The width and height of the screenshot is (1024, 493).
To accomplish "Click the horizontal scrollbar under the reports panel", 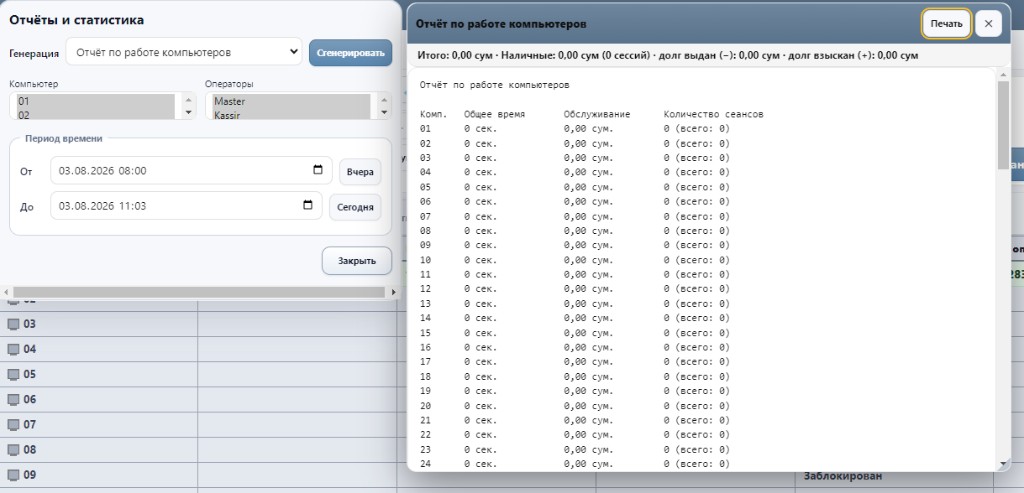I will 199,292.
